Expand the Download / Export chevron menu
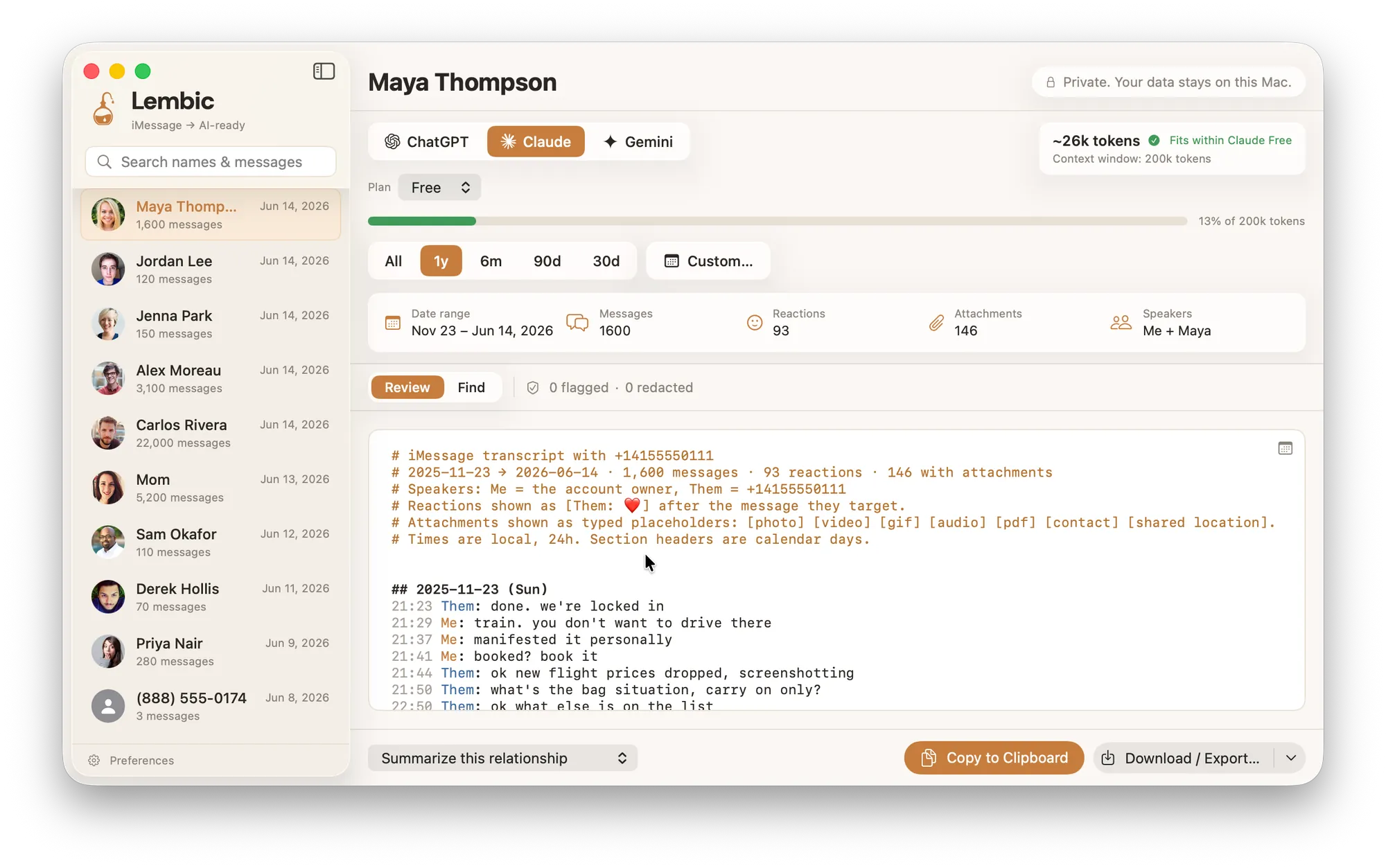Screen dimensions: 1386x868 point(1291,758)
